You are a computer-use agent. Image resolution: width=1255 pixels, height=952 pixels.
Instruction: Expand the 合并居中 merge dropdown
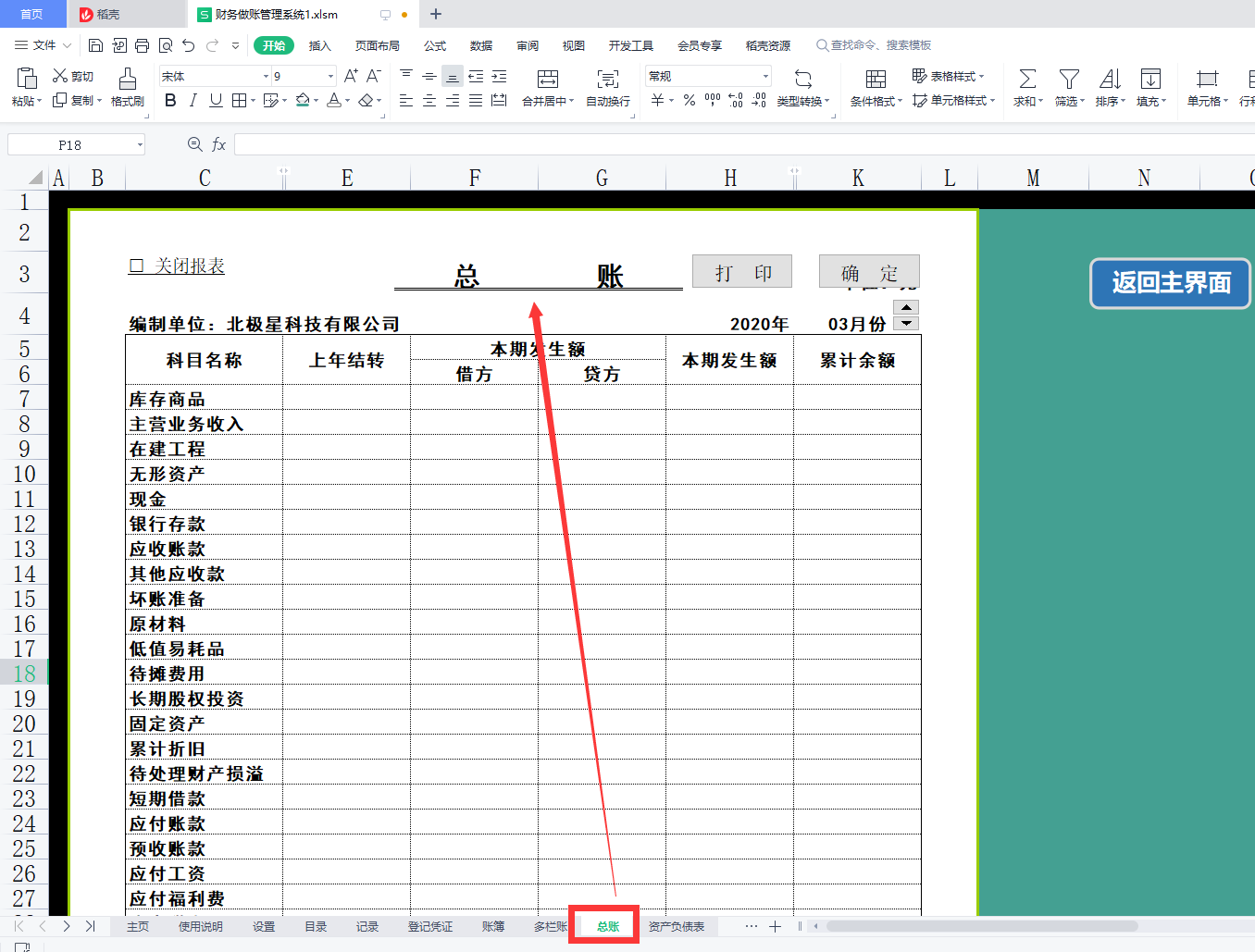[x=572, y=101]
